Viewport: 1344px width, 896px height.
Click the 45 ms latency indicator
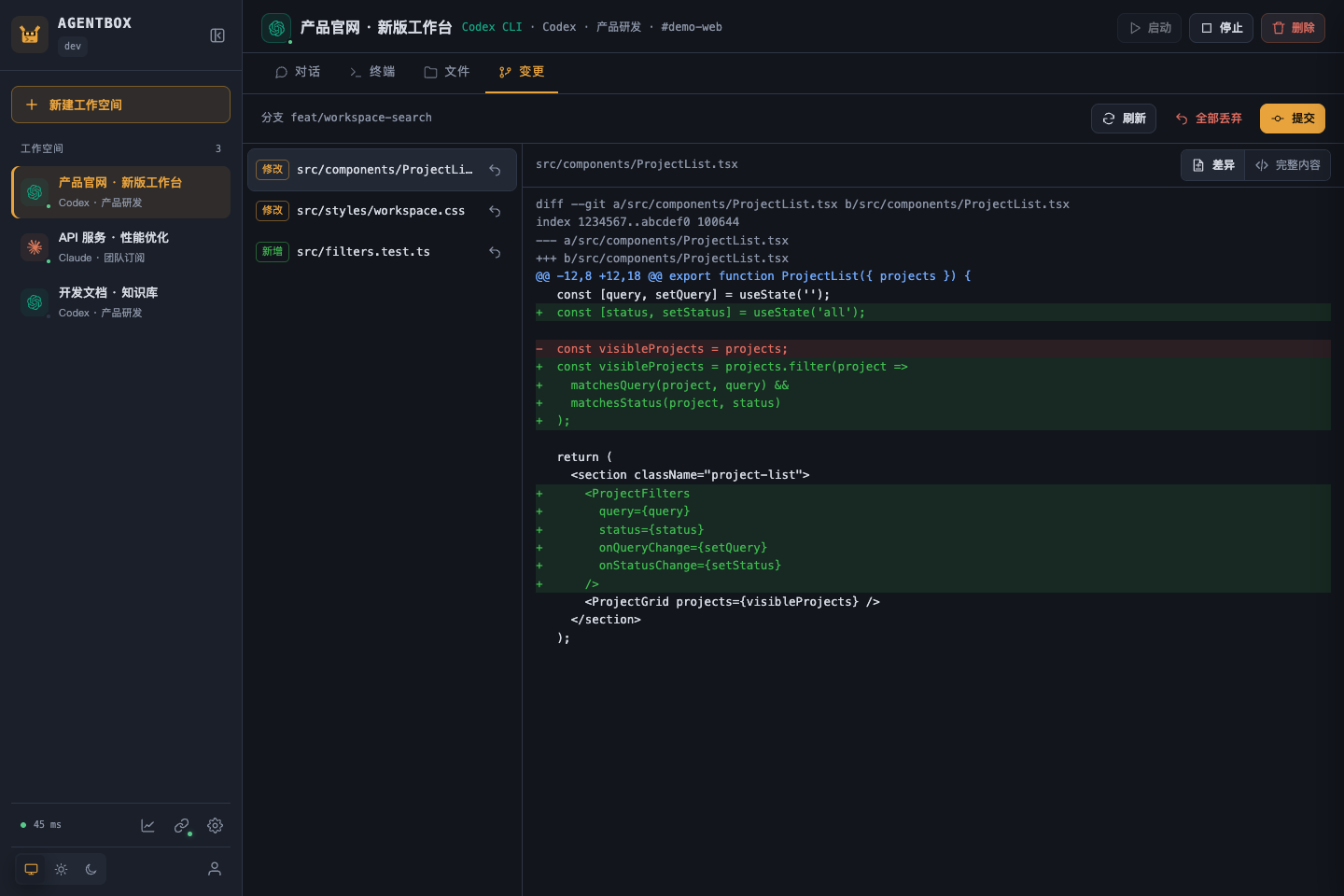coord(41,825)
